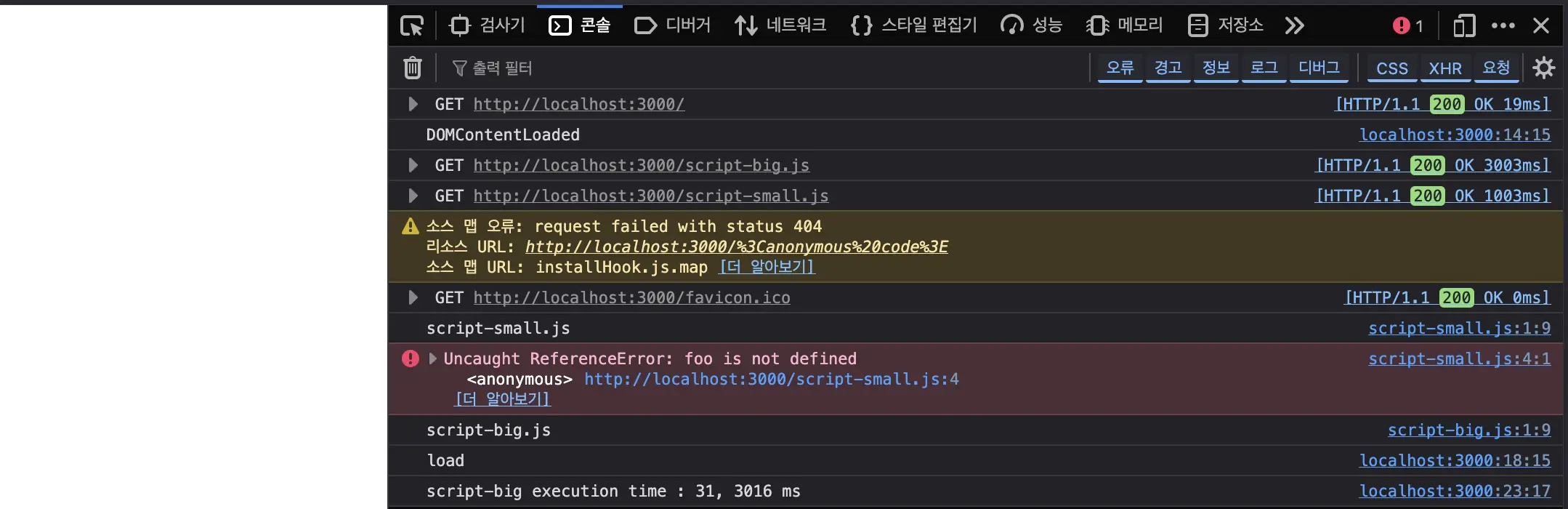The height and width of the screenshot is (509, 1568).
Task: Open the favicon.ico request URL link
Action: click(632, 297)
